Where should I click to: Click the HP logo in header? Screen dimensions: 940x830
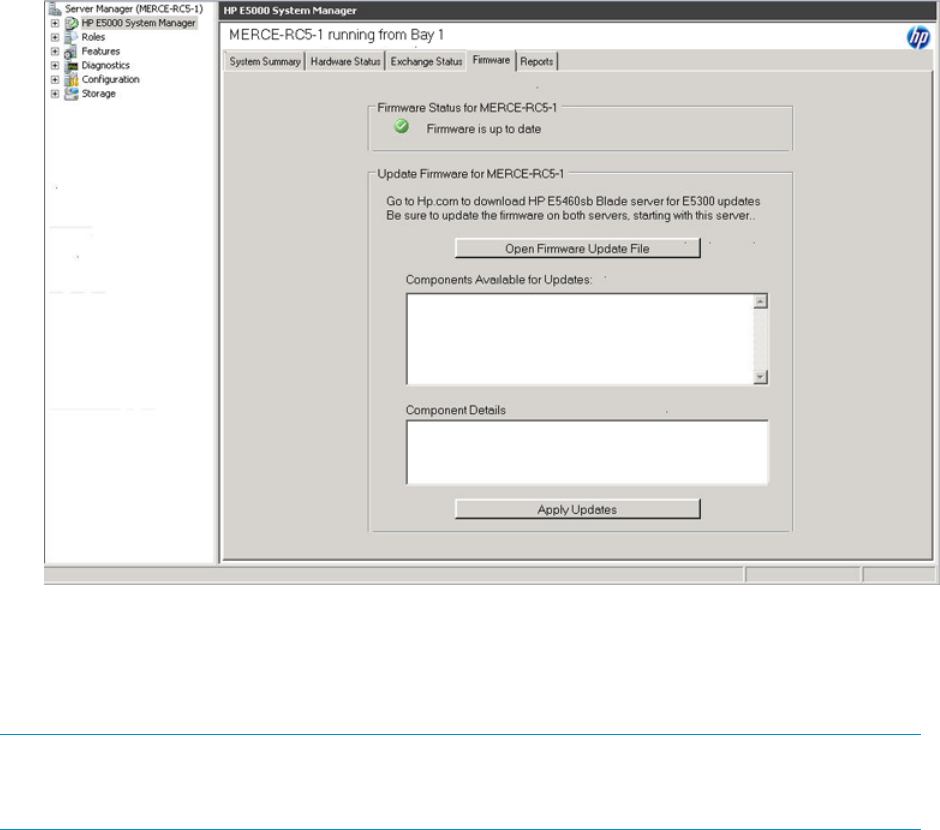918,38
